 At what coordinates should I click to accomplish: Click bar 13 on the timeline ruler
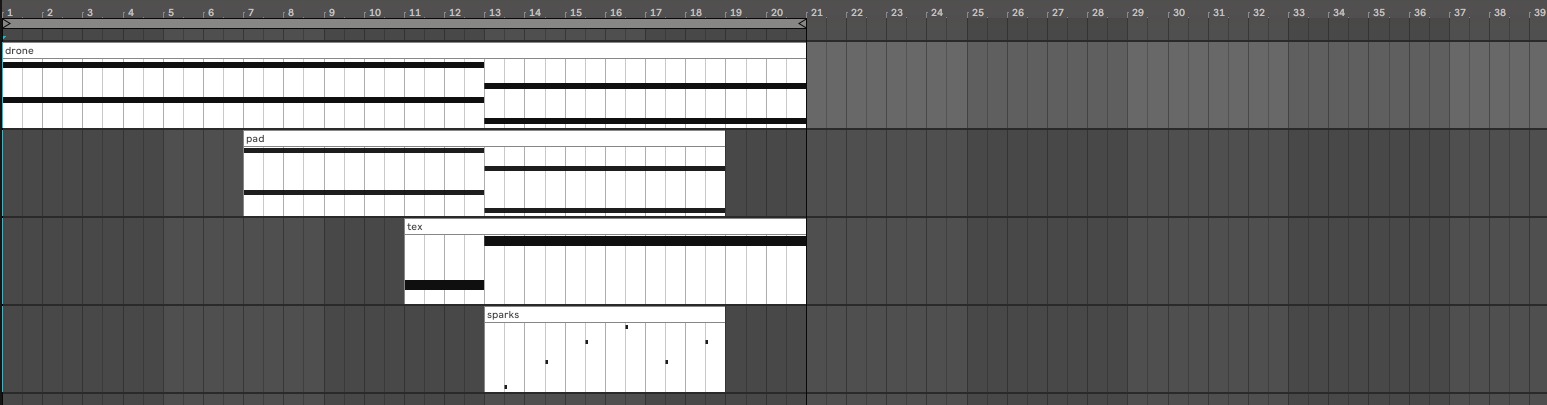pos(493,13)
